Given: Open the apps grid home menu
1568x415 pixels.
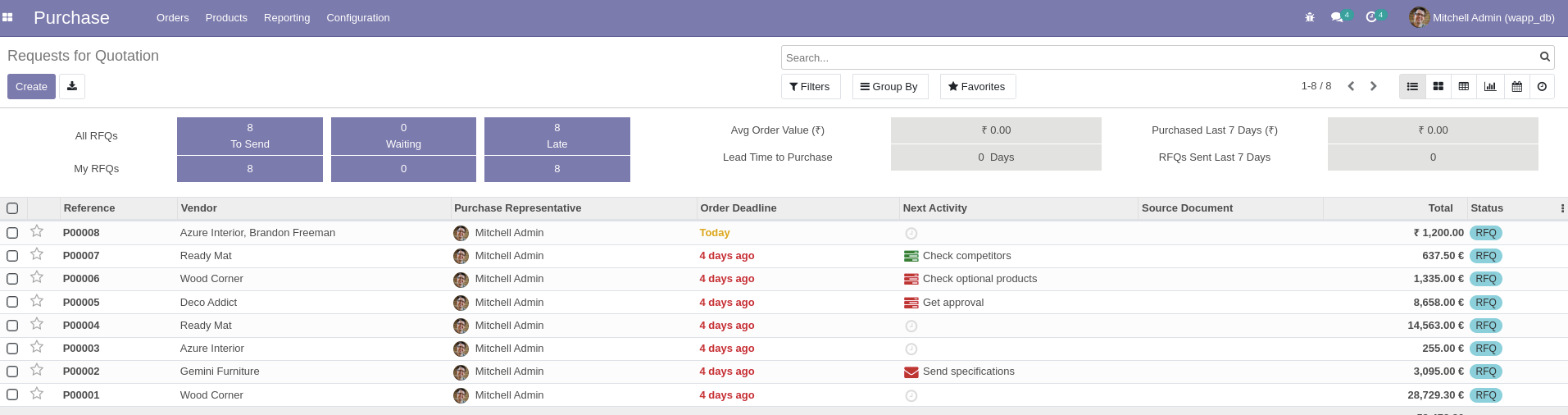Looking at the screenshot, I should pyautogui.click(x=7, y=17).
